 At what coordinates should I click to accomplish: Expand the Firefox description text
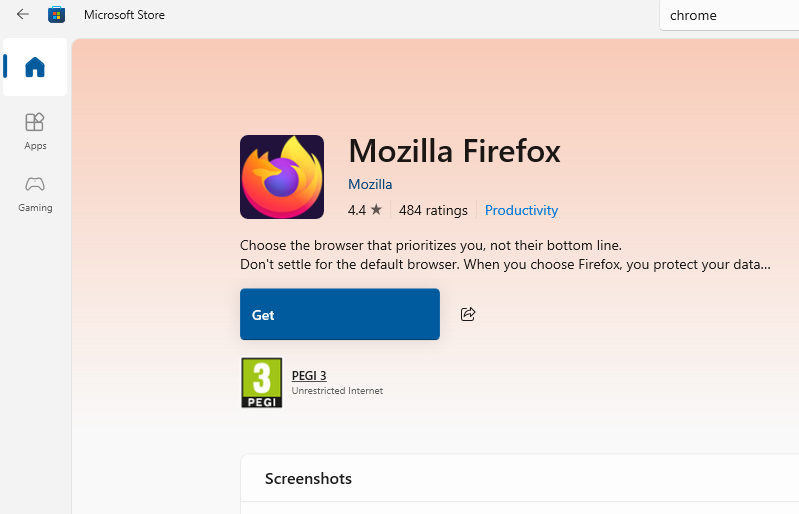pos(505,264)
